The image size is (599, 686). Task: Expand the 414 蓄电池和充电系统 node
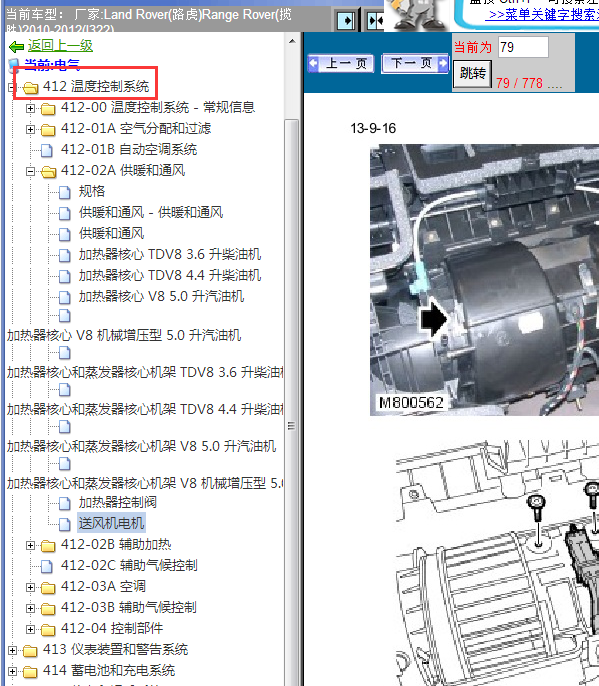point(12,671)
